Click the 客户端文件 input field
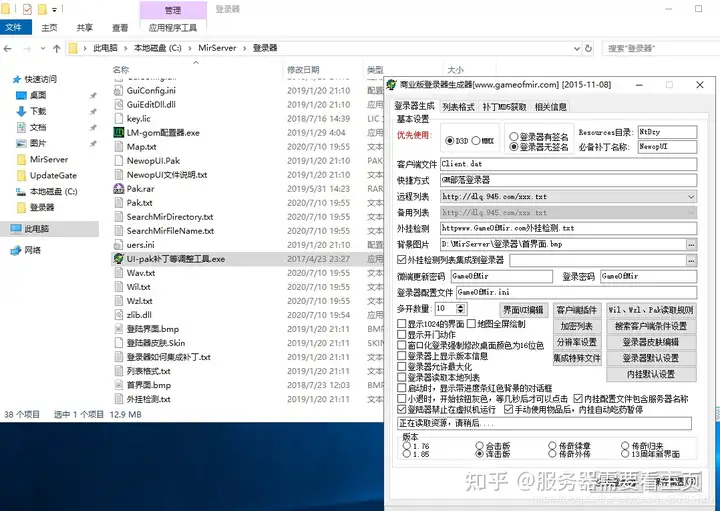This screenshot has height=511, width=720. (568, 164)
